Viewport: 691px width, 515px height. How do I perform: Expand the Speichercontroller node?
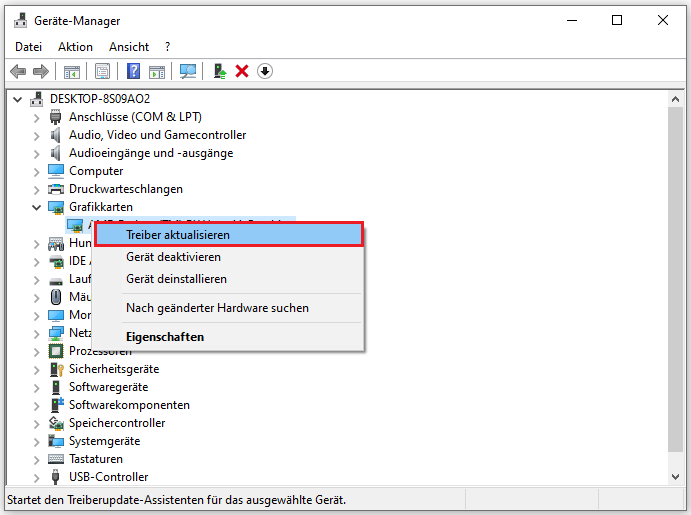click(37, 424)
